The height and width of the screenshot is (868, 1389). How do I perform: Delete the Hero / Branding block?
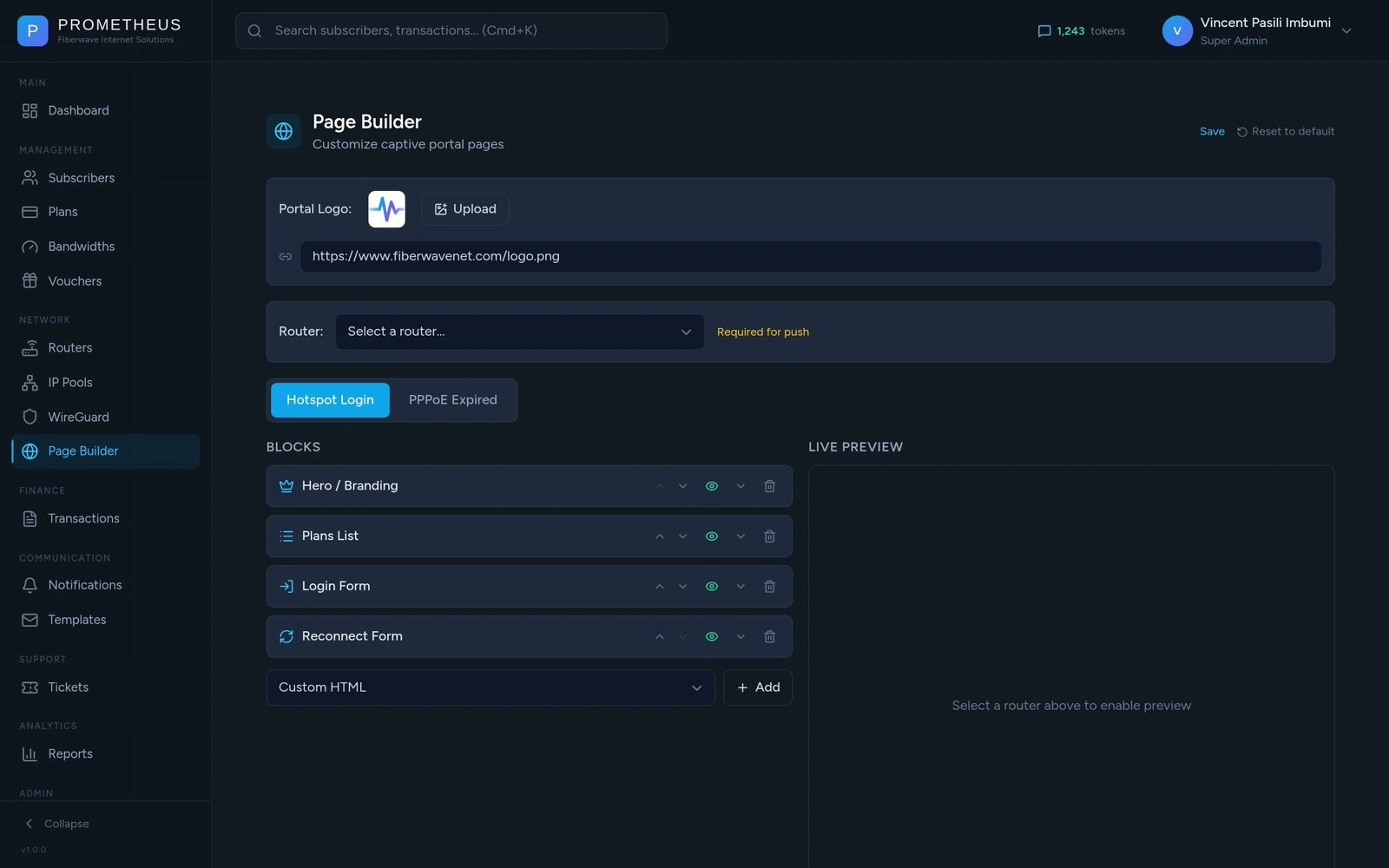769,486
